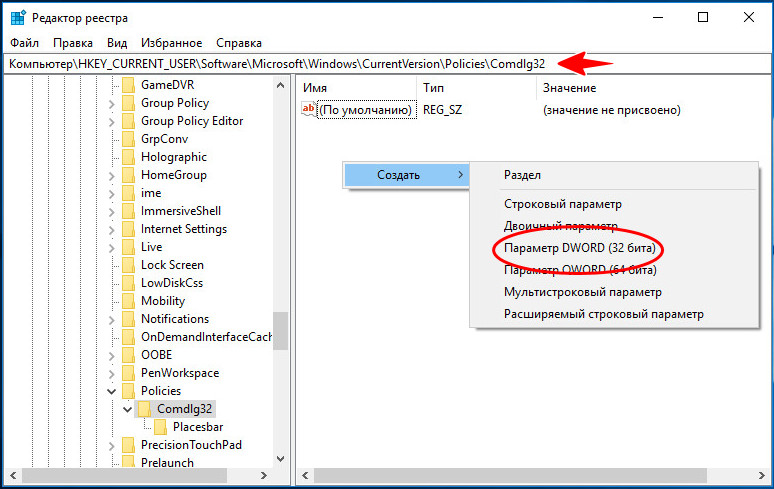Image resolution: width=774 pixels, height=489 pixels.
Task: Click the Registry Editor app icon in title bar
Action: point(18,18)
